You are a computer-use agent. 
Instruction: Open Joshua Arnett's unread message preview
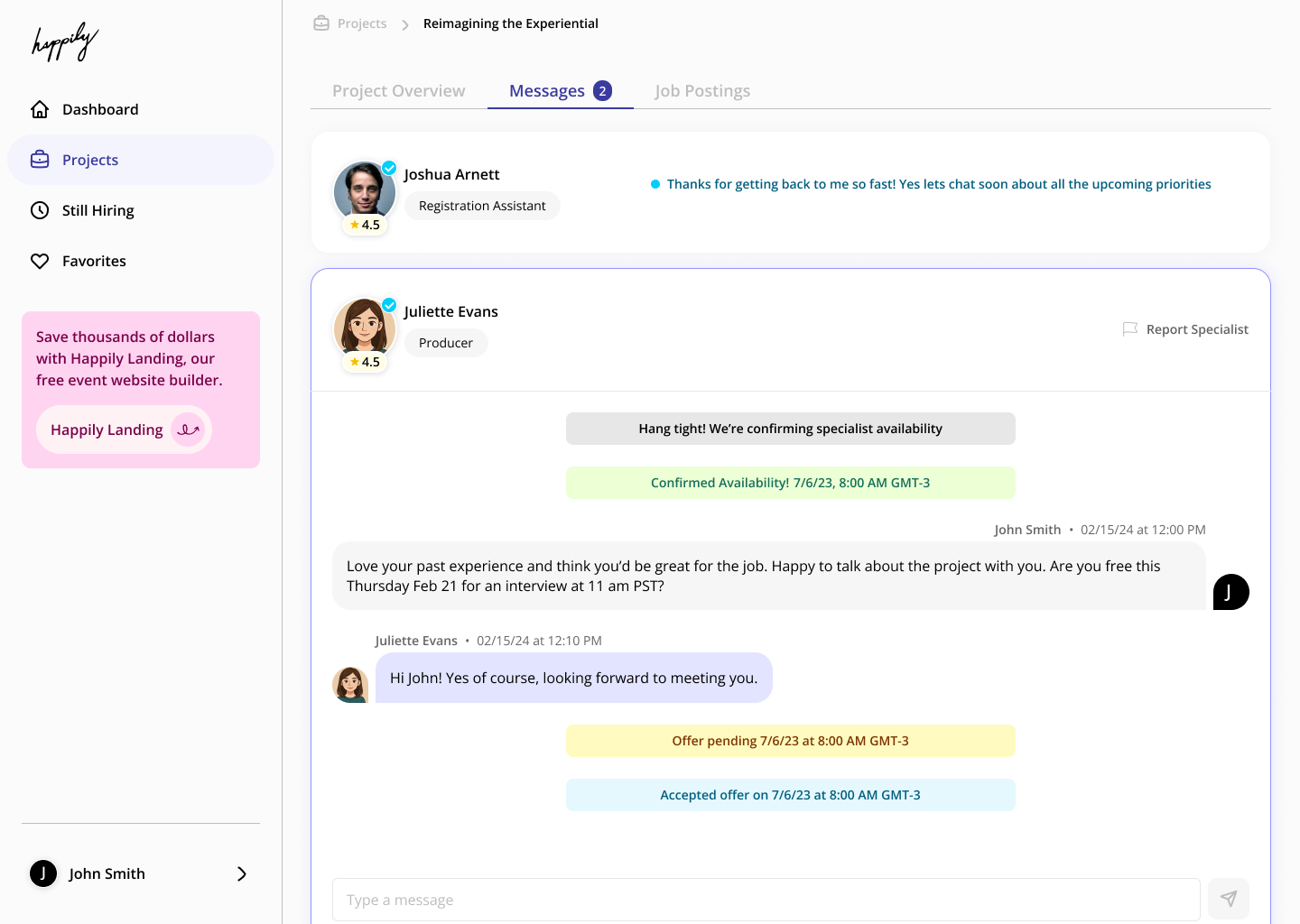click(938, 184)
